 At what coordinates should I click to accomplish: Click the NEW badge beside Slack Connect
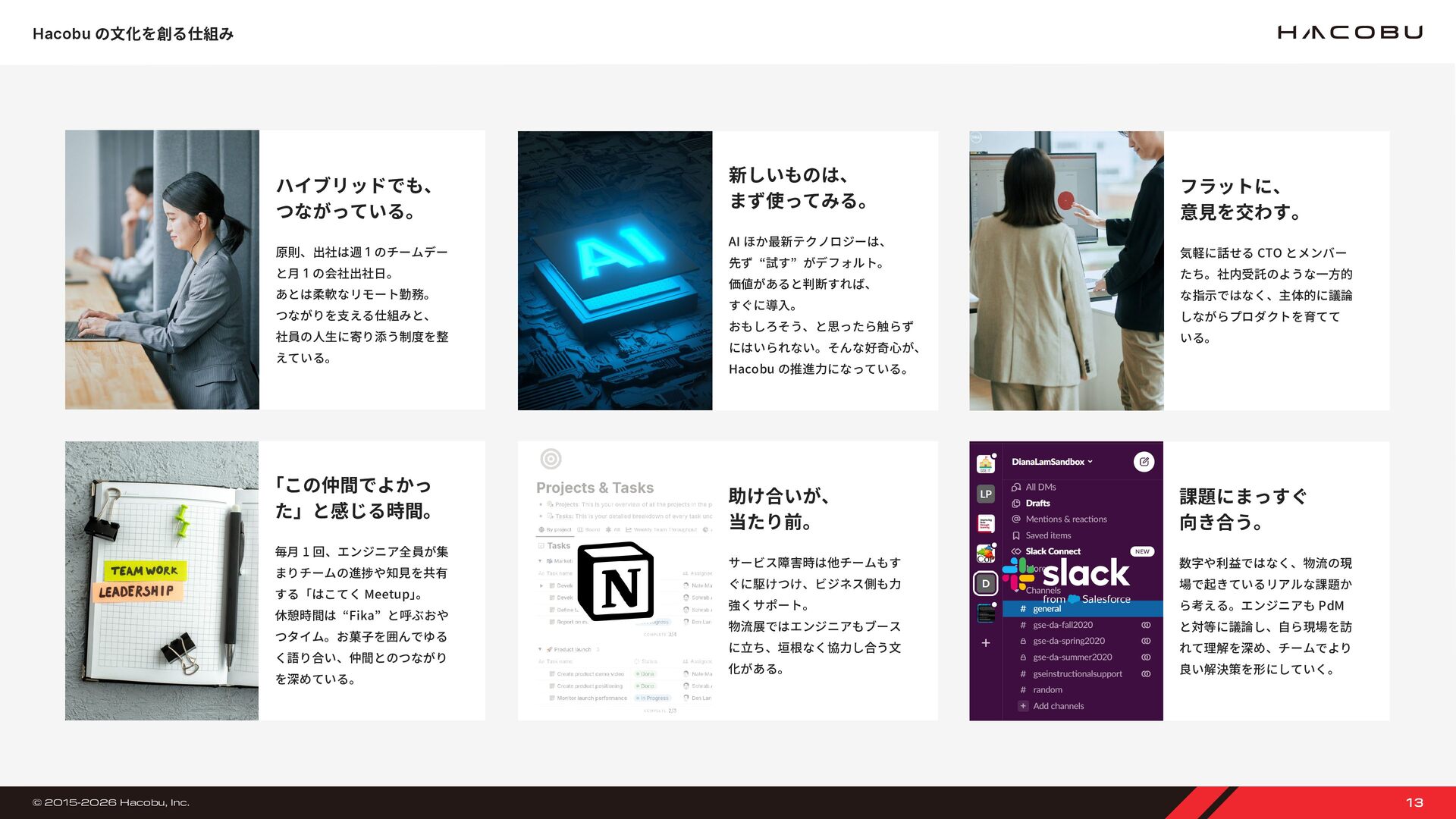[x=1142, y=551]
